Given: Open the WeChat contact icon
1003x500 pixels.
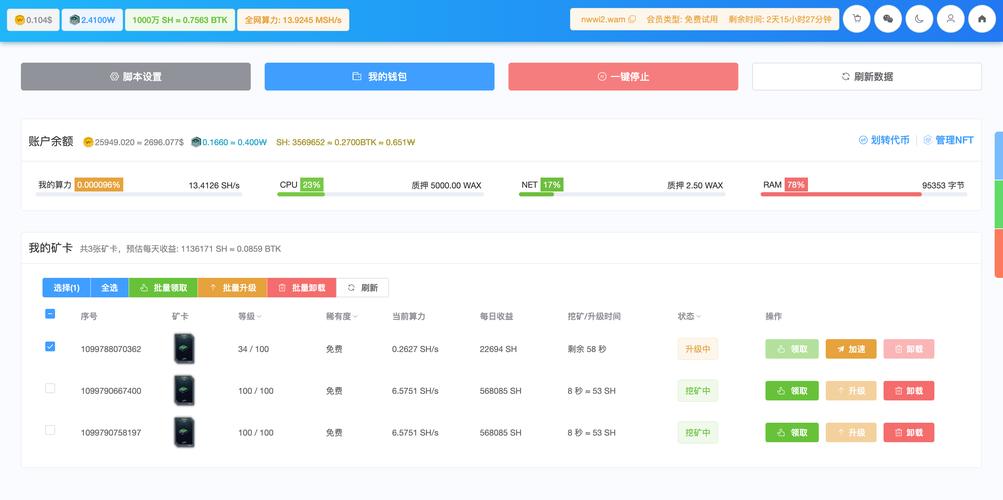Looking at the screenshot, I should click(888, 19).
